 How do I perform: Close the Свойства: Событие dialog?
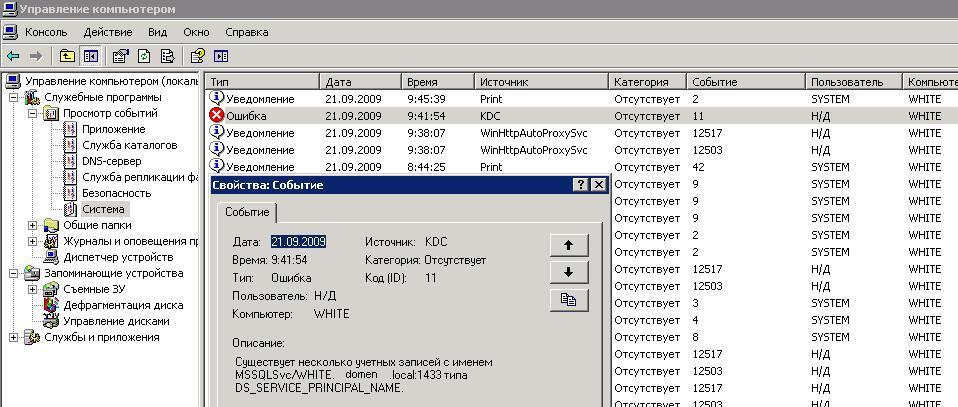(x=599, y=185)
